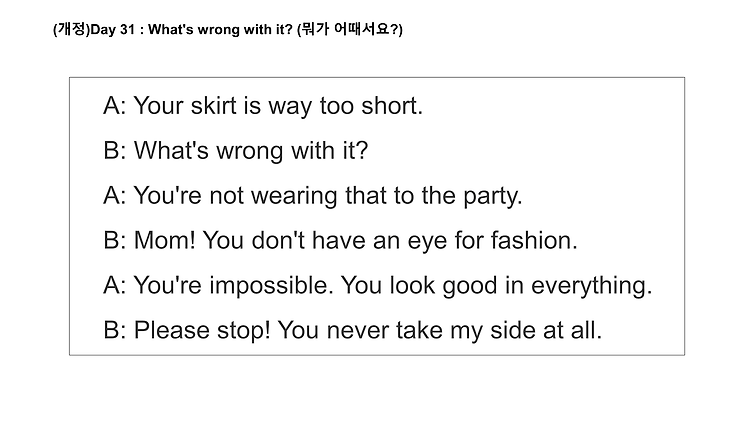Click the sentence 'You never take my side at all.'

click(440, 331)
